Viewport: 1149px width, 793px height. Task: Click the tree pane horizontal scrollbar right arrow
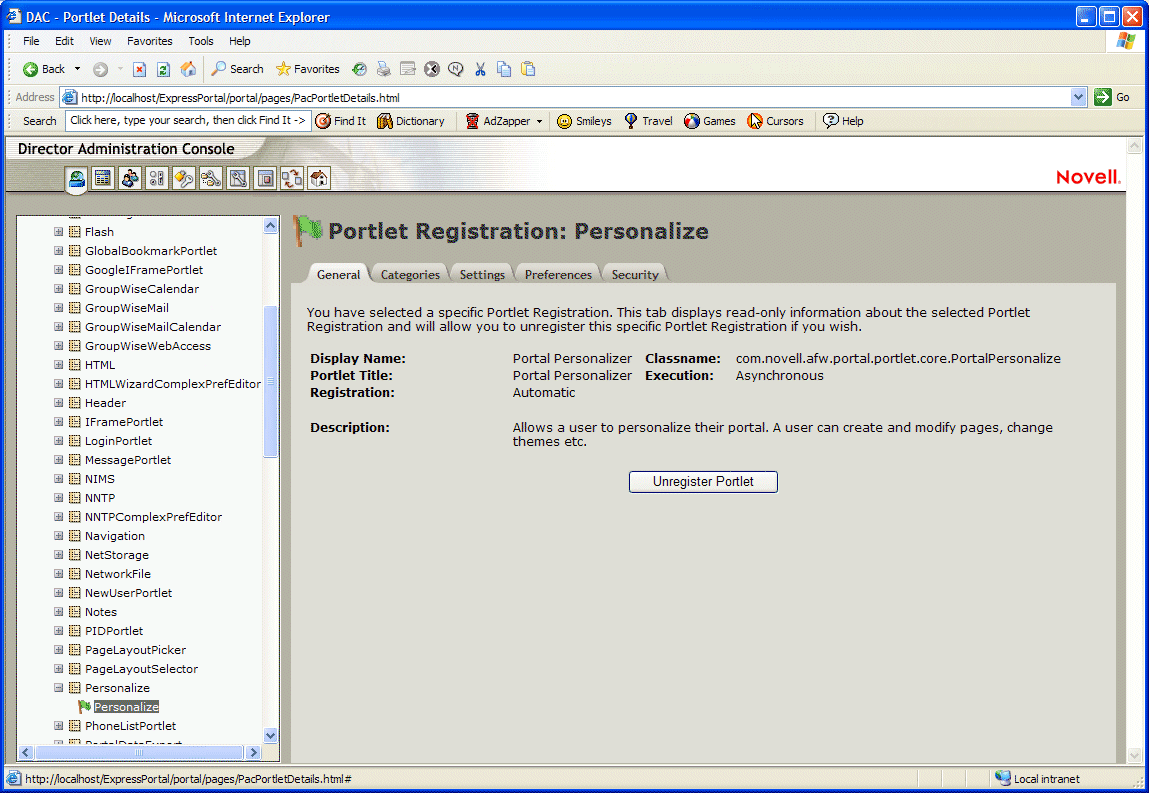254,752
